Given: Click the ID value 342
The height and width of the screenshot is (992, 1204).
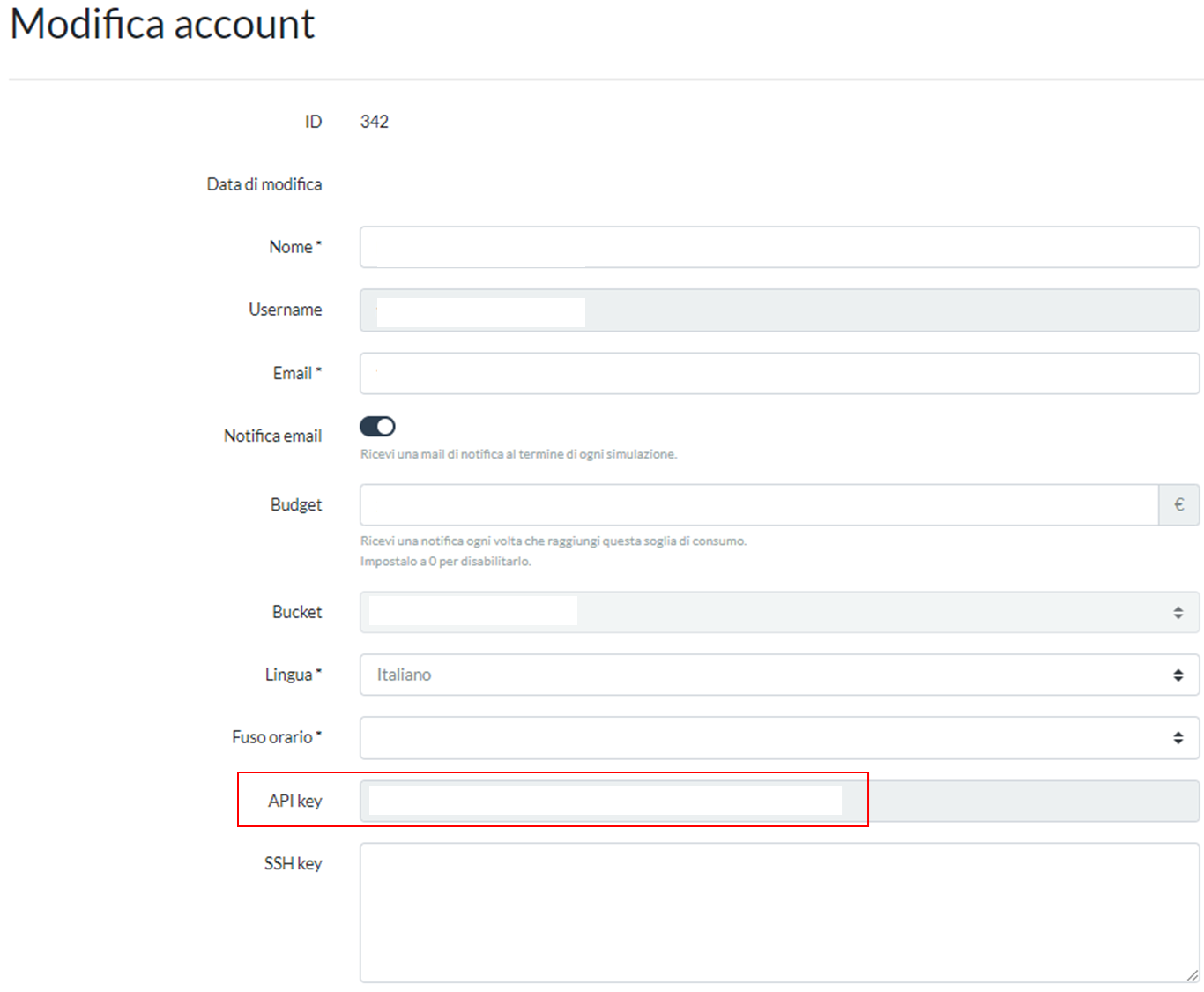Looking at the screenshot, I should coord(374,121).
